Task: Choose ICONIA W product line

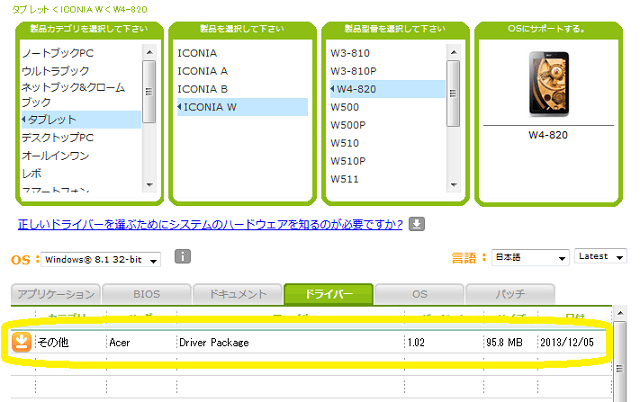Action: pos(242,107)
